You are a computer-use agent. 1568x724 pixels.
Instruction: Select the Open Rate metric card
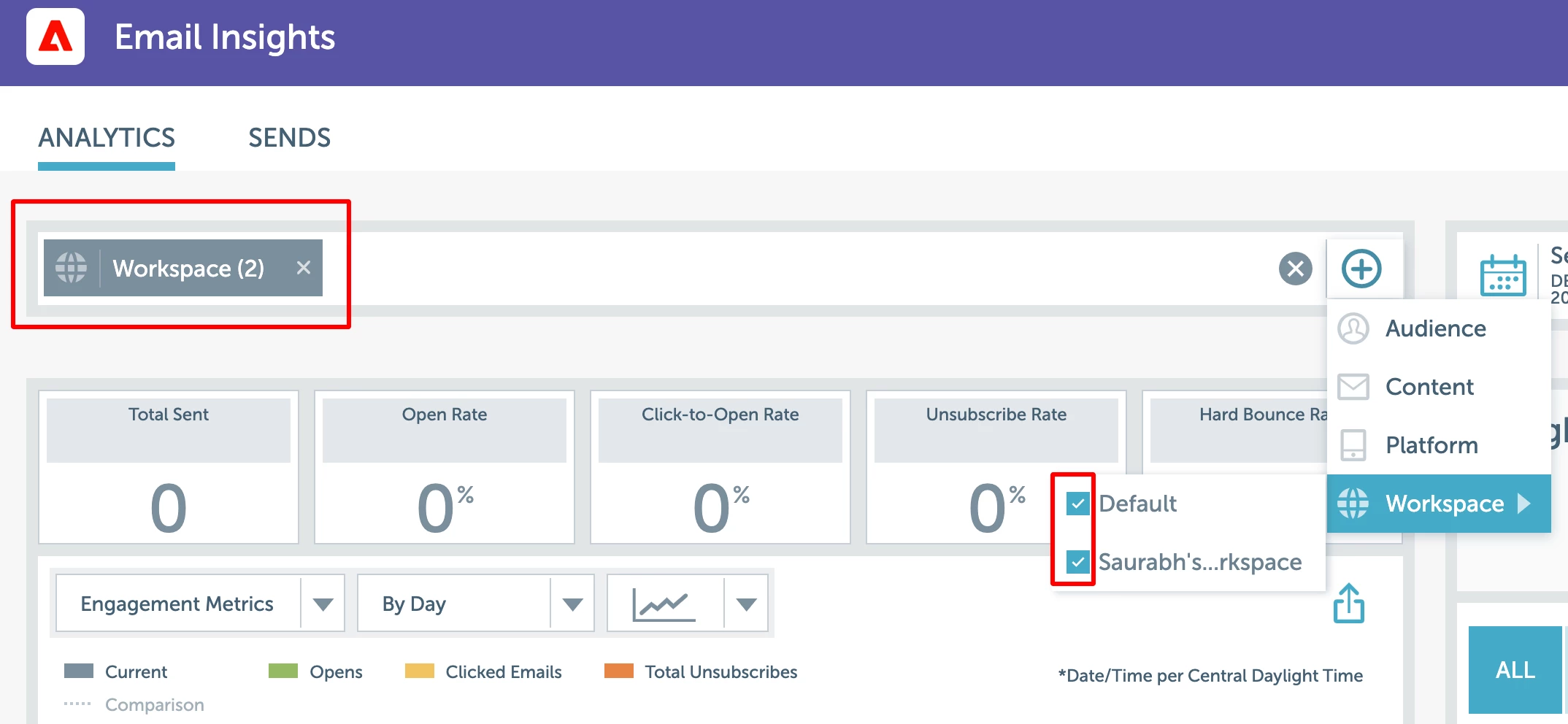point(445,467)
